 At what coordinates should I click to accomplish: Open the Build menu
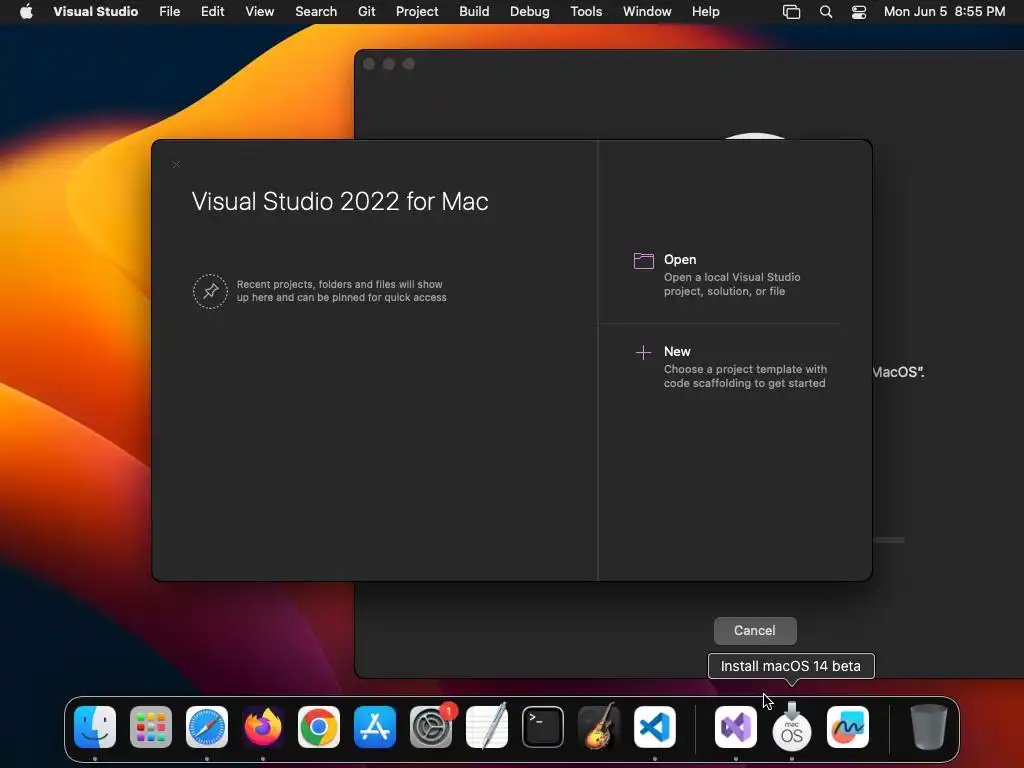(x=474, y=12)
